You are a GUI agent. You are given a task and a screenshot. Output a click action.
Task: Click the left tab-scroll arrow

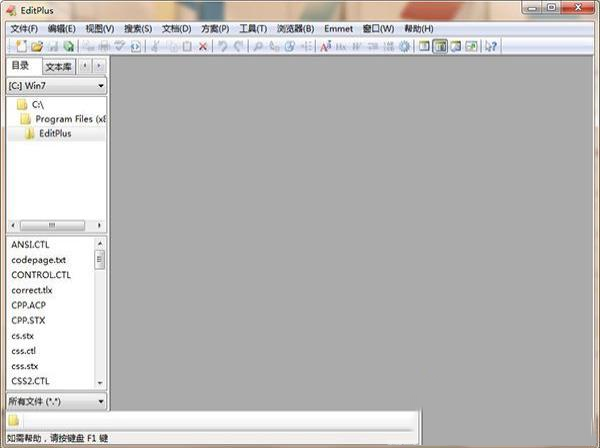click(85, 66)
